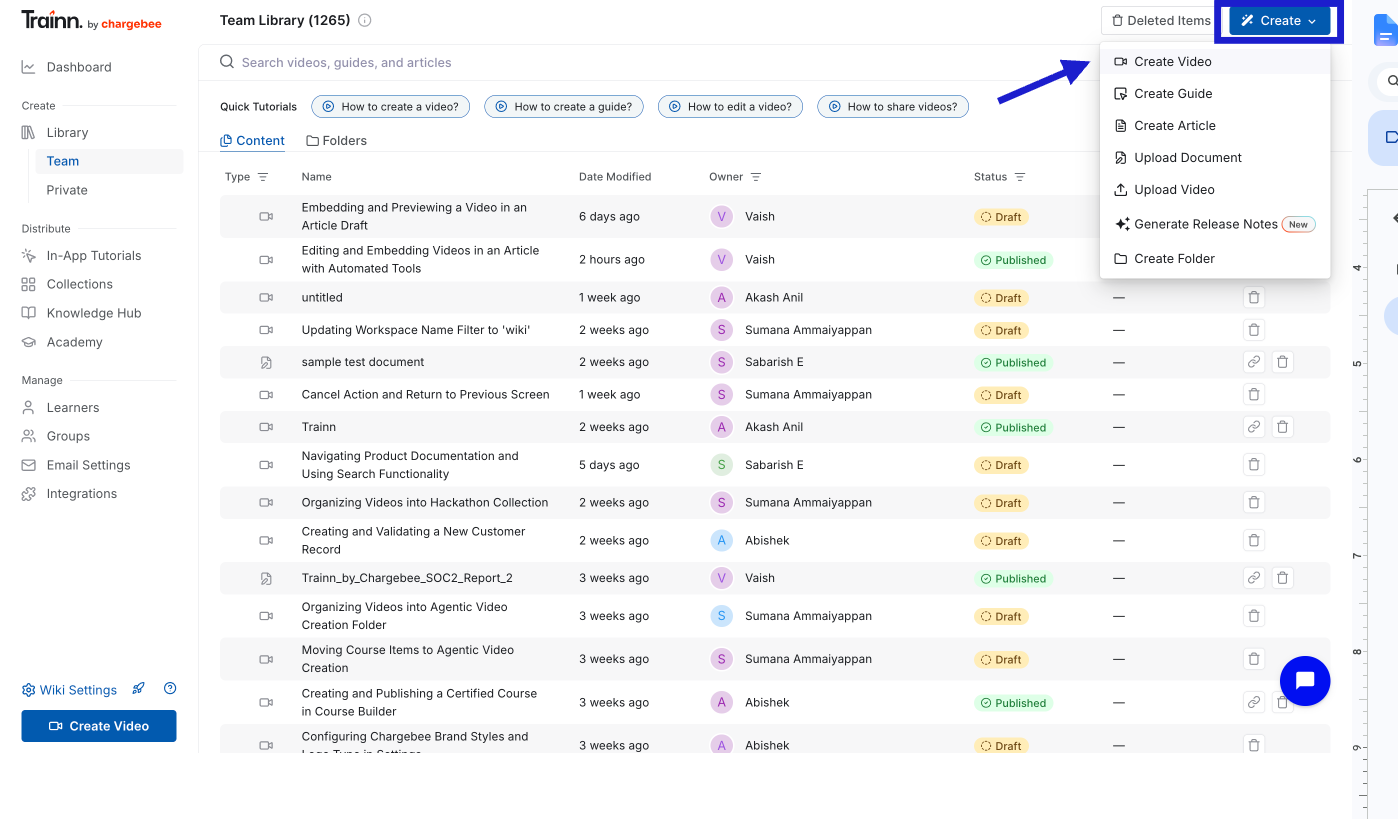The width and height of the screenshot is (1398, 819).
Task: Delete 'Creating and Validating a New Customer Record'
Action: coord(1254,541)
